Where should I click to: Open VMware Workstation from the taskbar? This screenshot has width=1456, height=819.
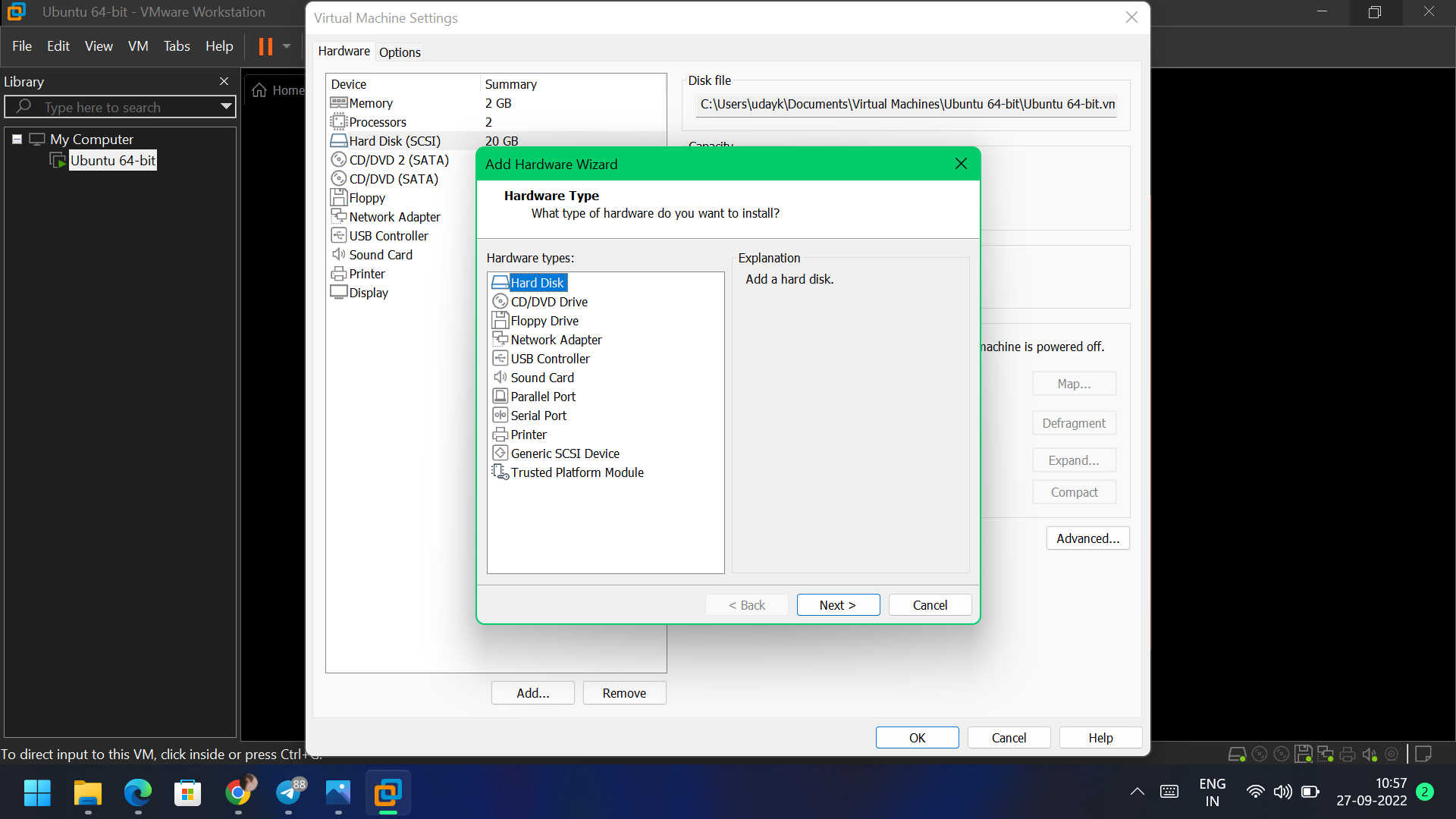pos(388,793)
